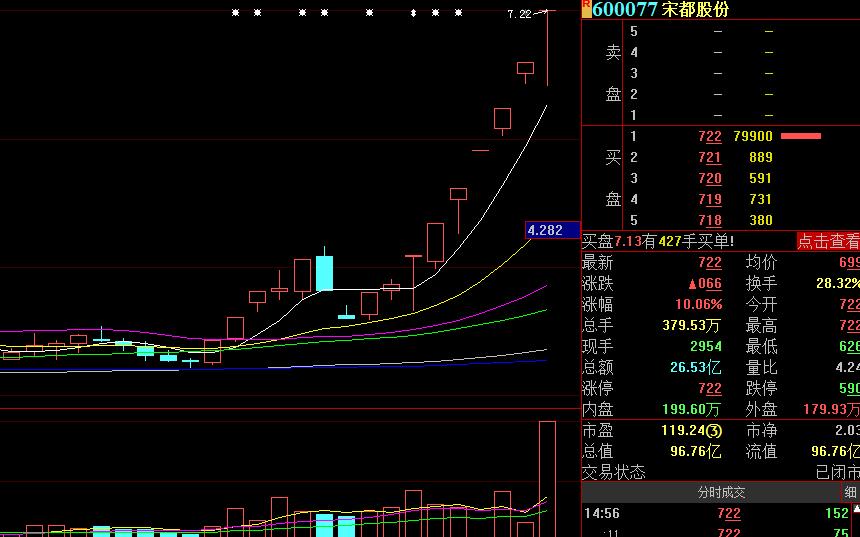The width and height of the screenshot is (860, 537).
Task: Click the red R icon beside stock code
Action: pyautogui.click(x=586, y=8)
